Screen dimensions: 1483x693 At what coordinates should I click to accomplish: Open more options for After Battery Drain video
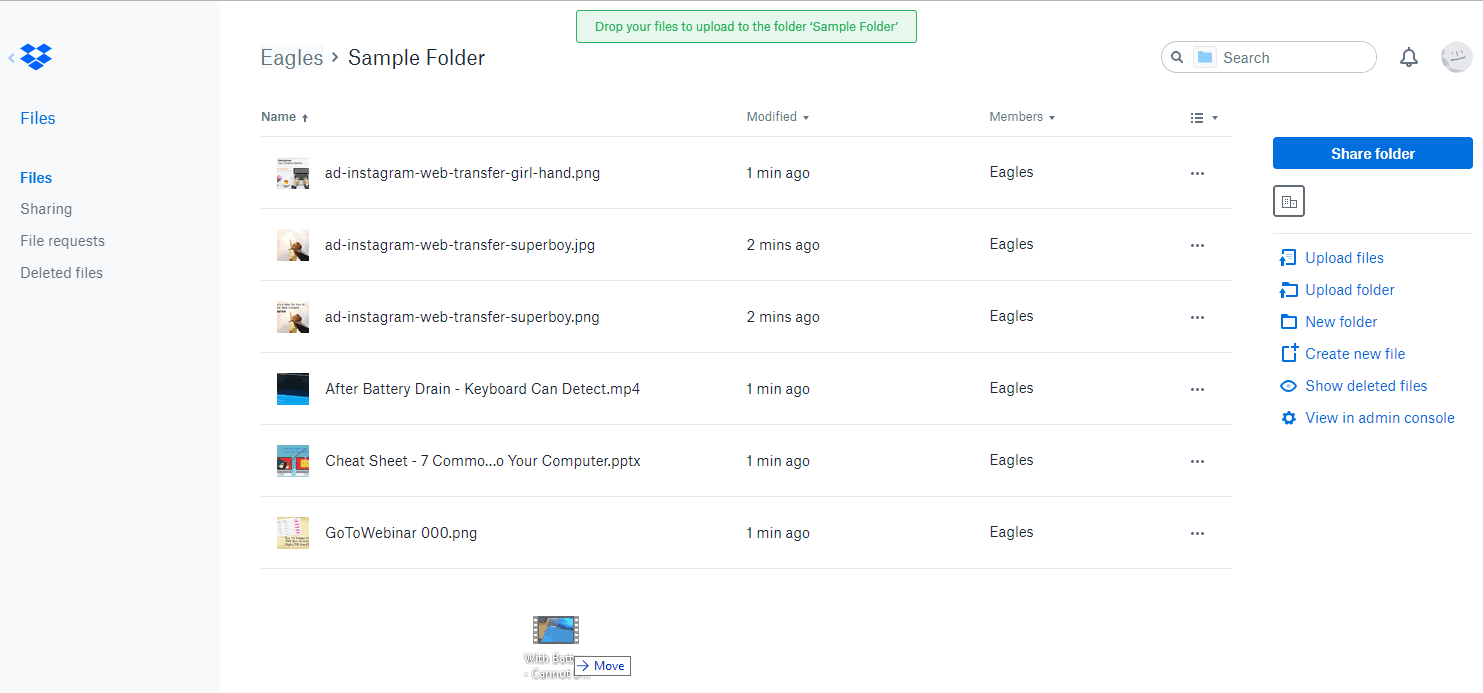pyautogui.click(x=1197, y=389)
